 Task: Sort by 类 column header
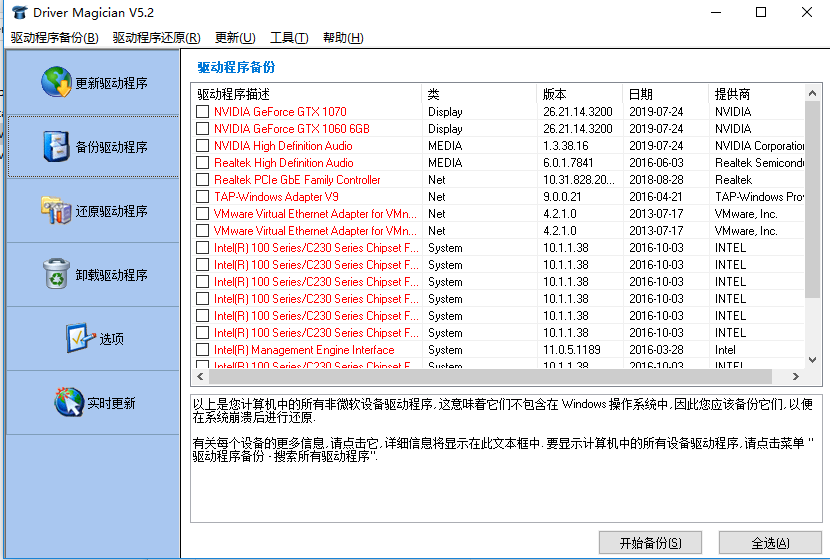(479, 94)
